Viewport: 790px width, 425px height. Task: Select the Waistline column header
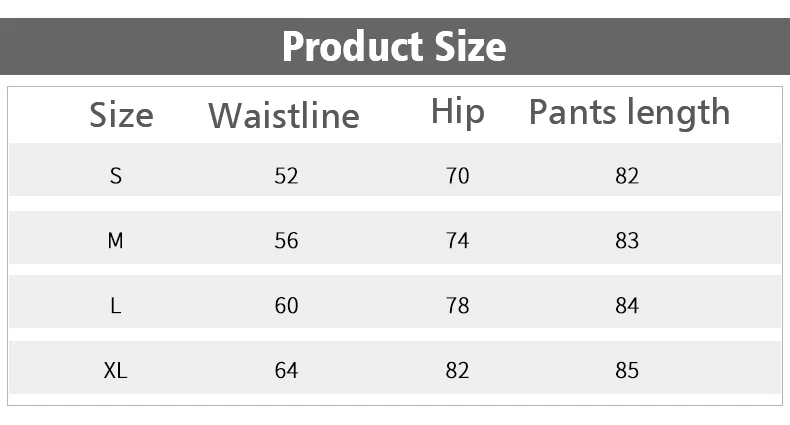click(284, 116)
